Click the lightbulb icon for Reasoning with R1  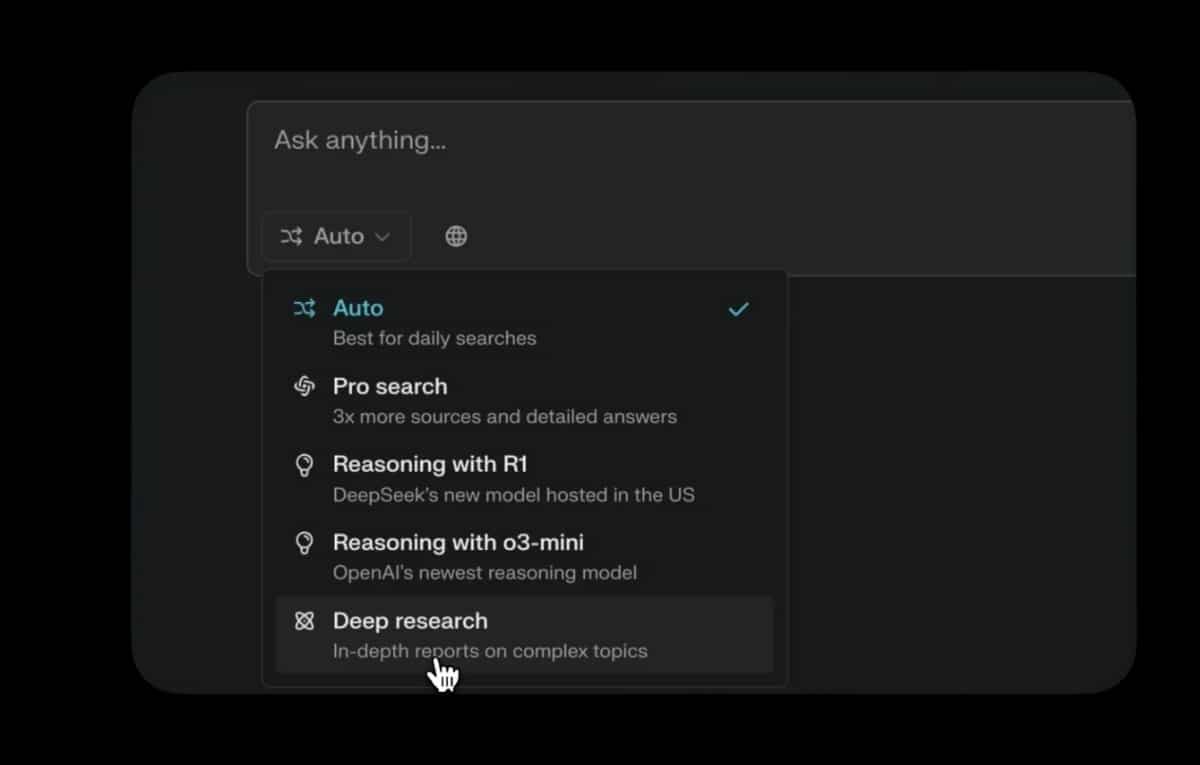tap(304, 465)
